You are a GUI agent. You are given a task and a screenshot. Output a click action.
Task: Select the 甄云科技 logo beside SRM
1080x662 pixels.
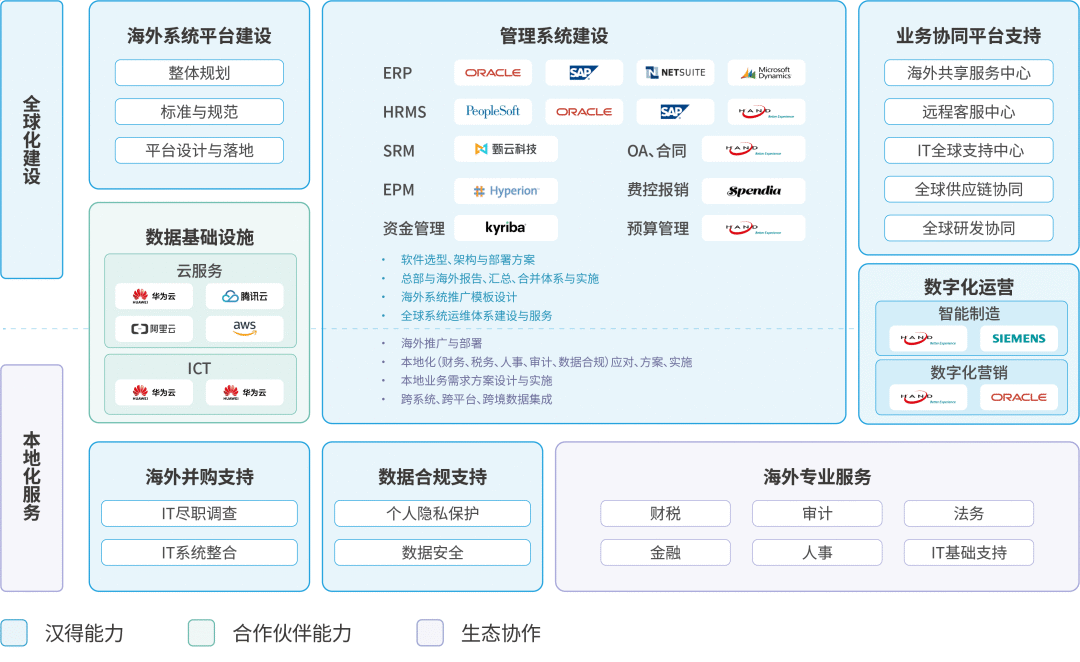point(506,149)
